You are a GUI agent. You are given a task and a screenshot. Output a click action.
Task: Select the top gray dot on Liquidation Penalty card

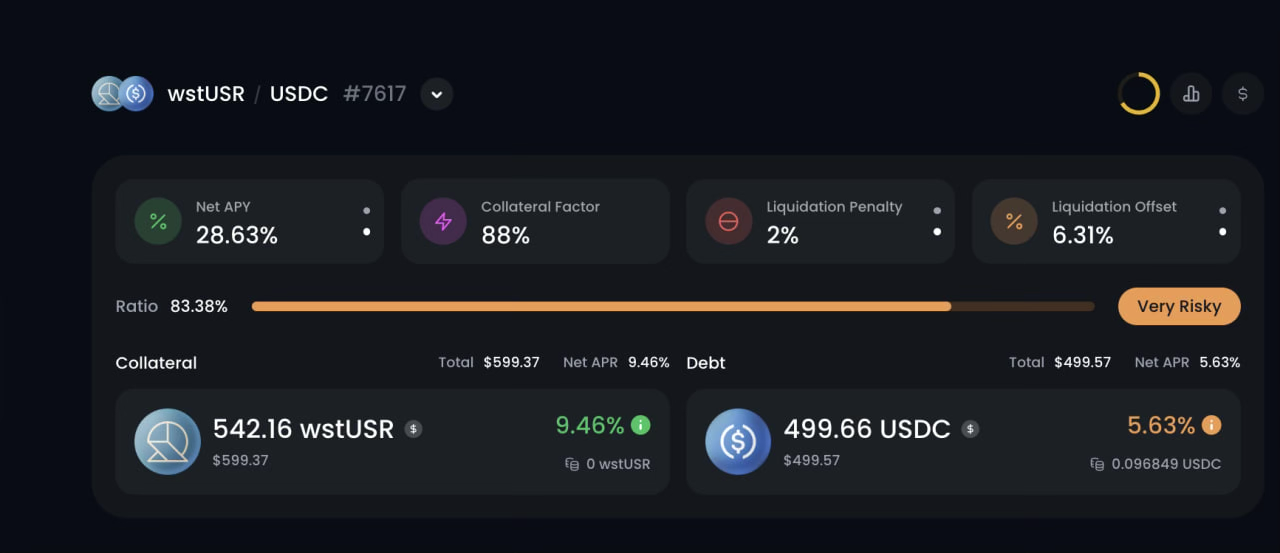(937, 211)
